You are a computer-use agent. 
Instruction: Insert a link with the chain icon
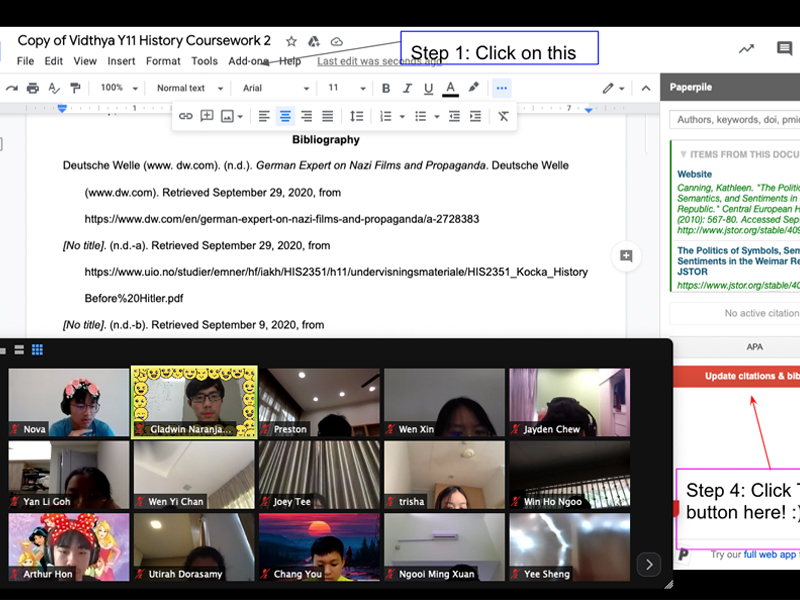[x=186, y=116]
